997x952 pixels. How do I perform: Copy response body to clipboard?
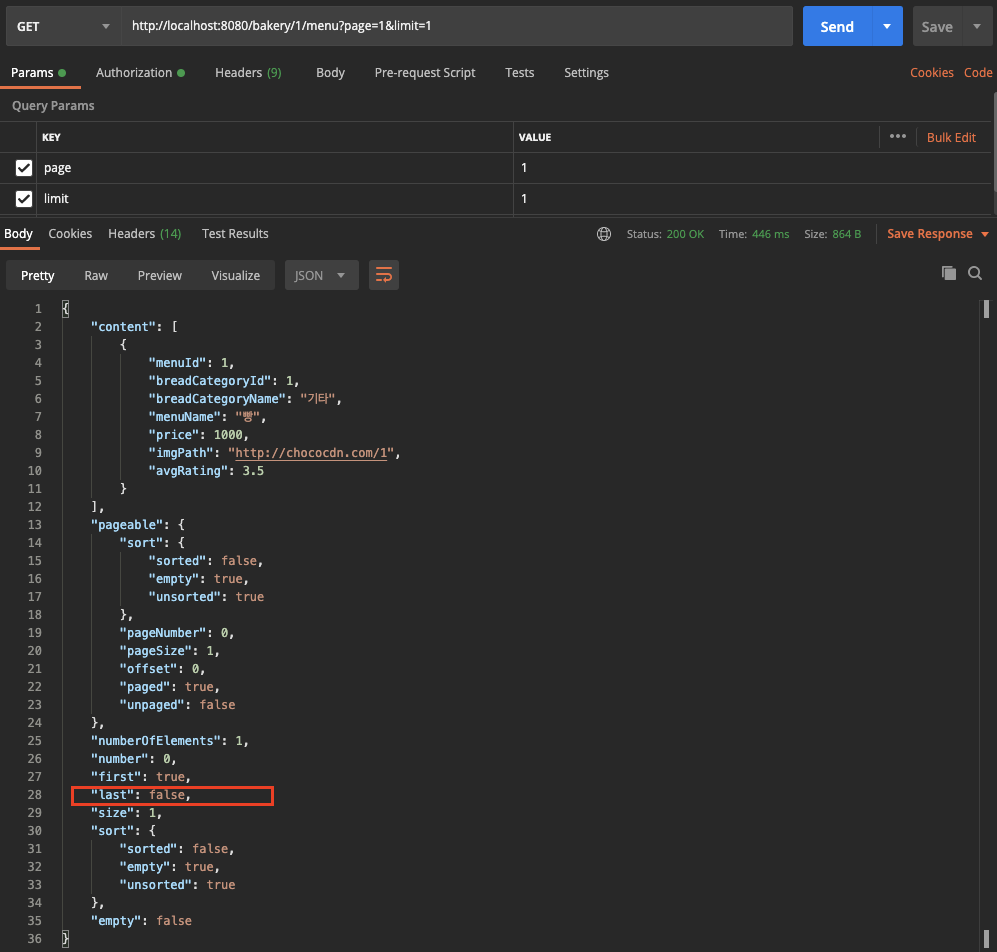[949, 273]
